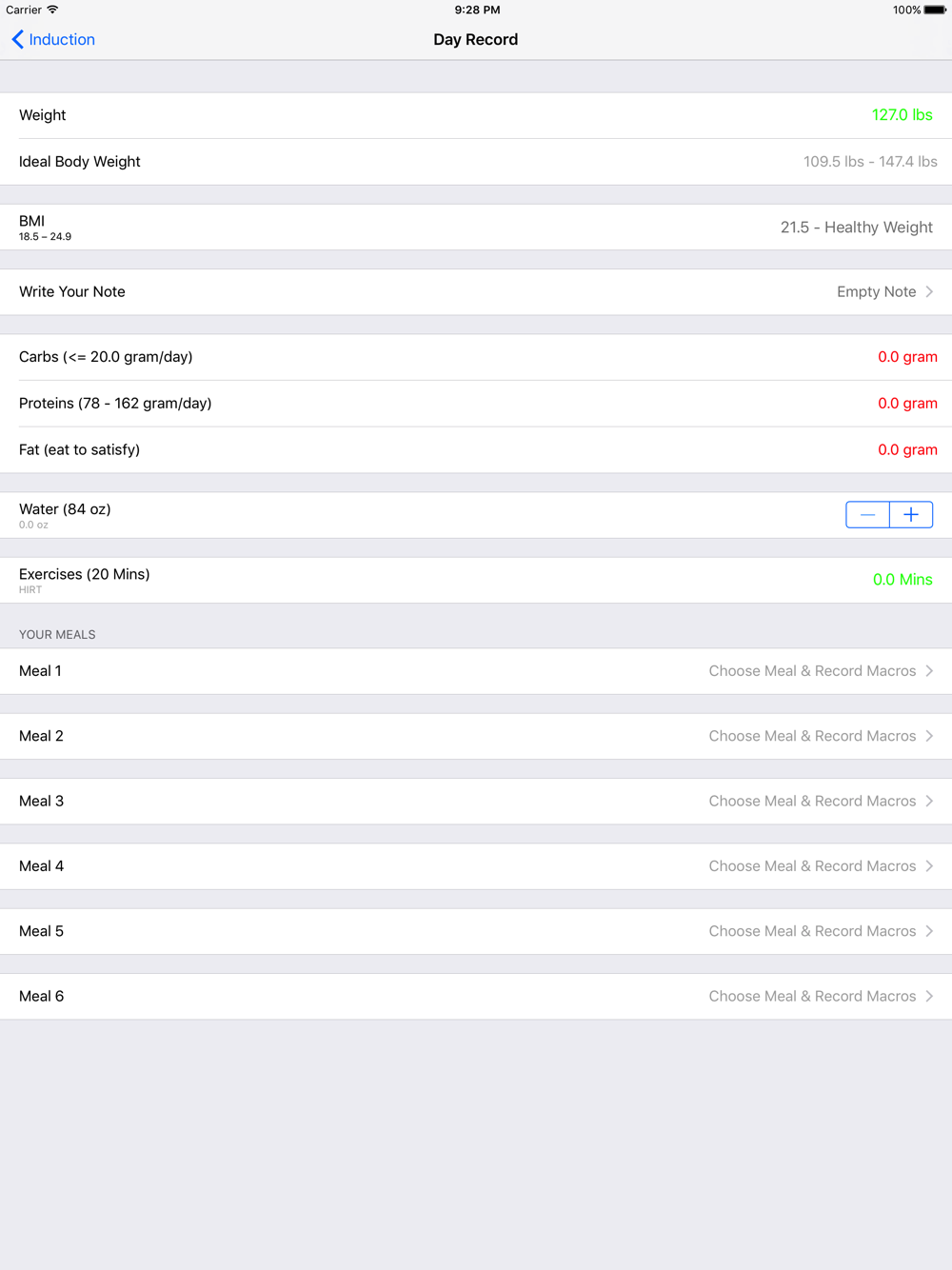Open Meal 6 Choose Meal & Record Macros
This screenshot has width=952, height=1270.
(812, 996)
